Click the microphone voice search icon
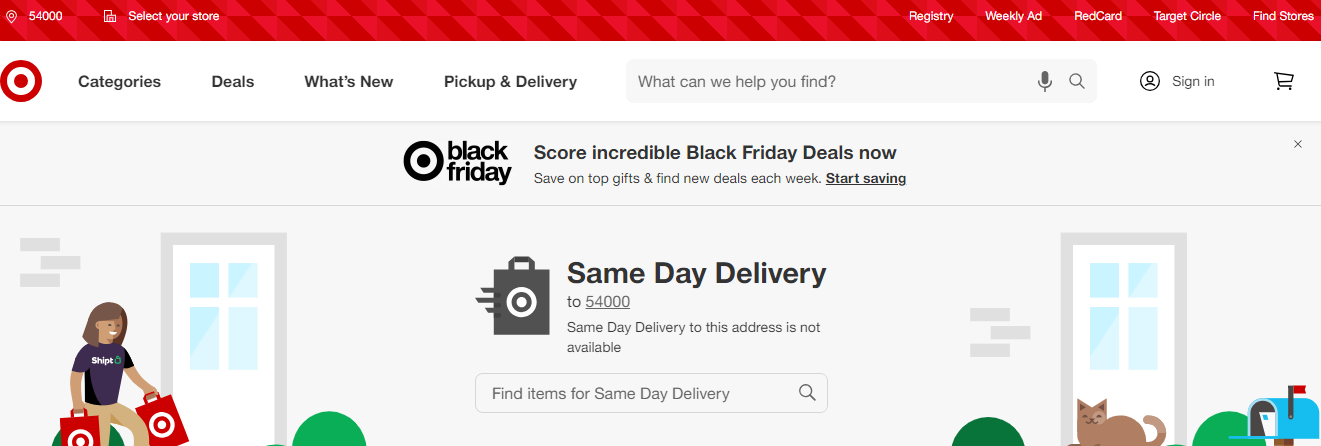The image size is (1321, 446). click(1045, 81)
